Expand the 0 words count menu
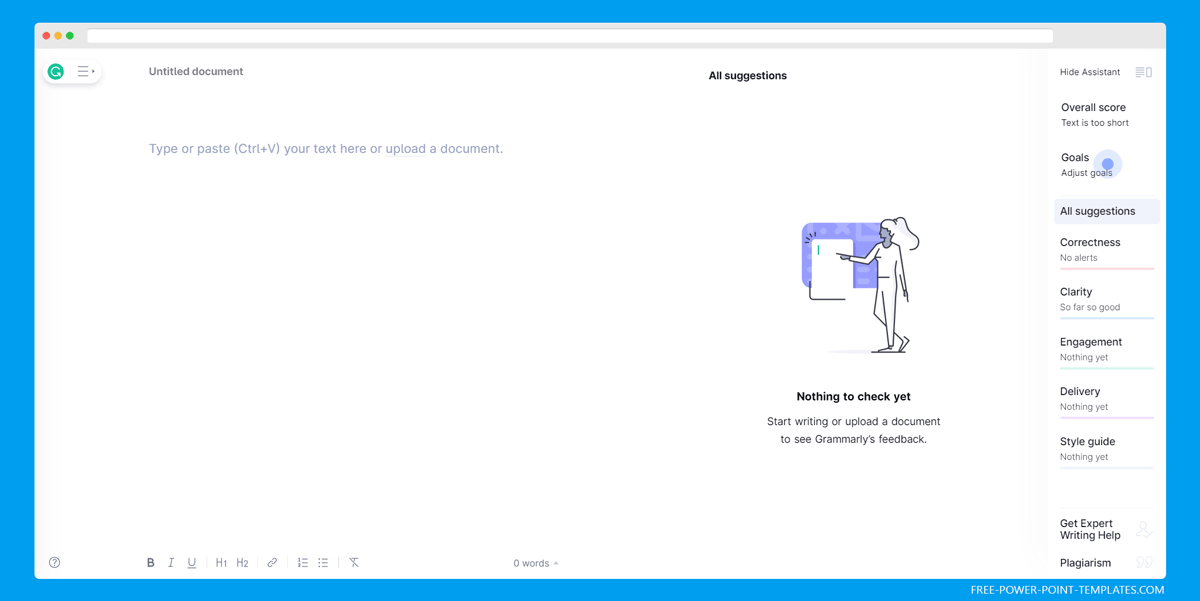 [x=536, y=563]
